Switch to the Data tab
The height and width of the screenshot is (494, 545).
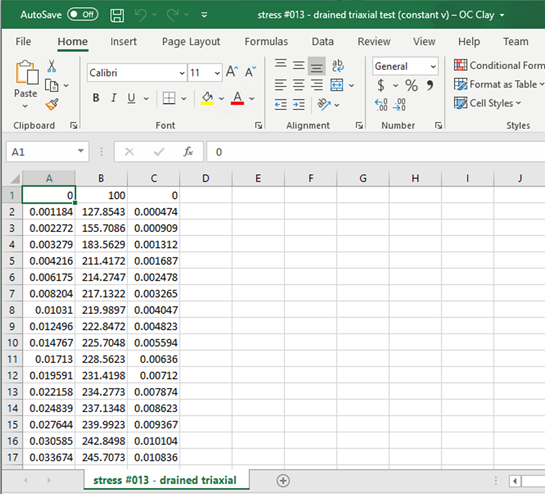coord(323,42)
